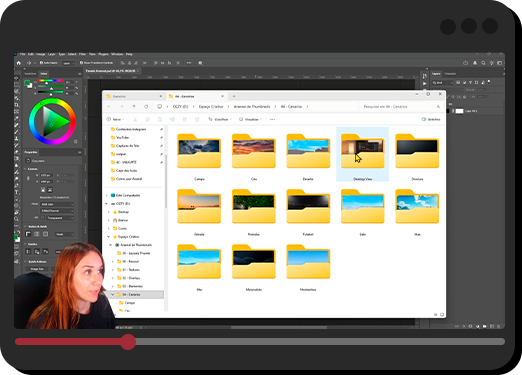This screenshot has width=522, height=375.
Task: Click Arsenal de Thumbnails in the breadcrumb
Action: 252,107
